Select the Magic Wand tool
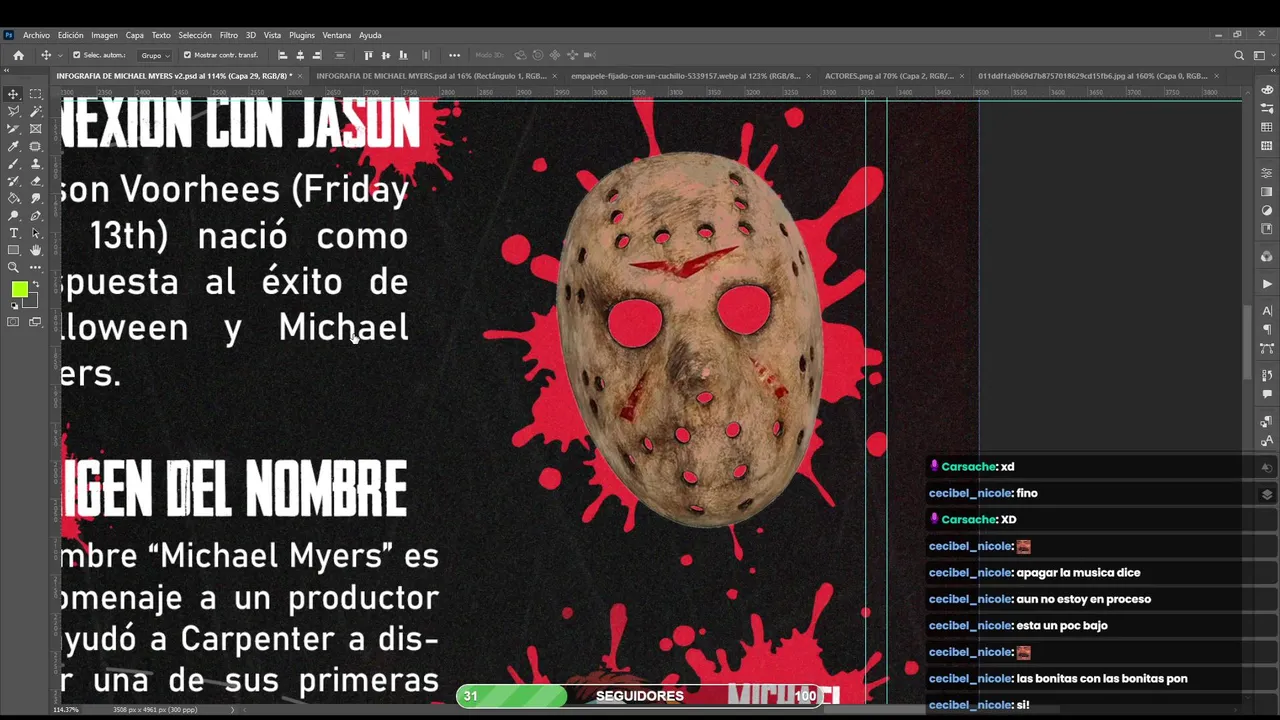The height and width of the screenshot is (720, 1280). [36, 111]
